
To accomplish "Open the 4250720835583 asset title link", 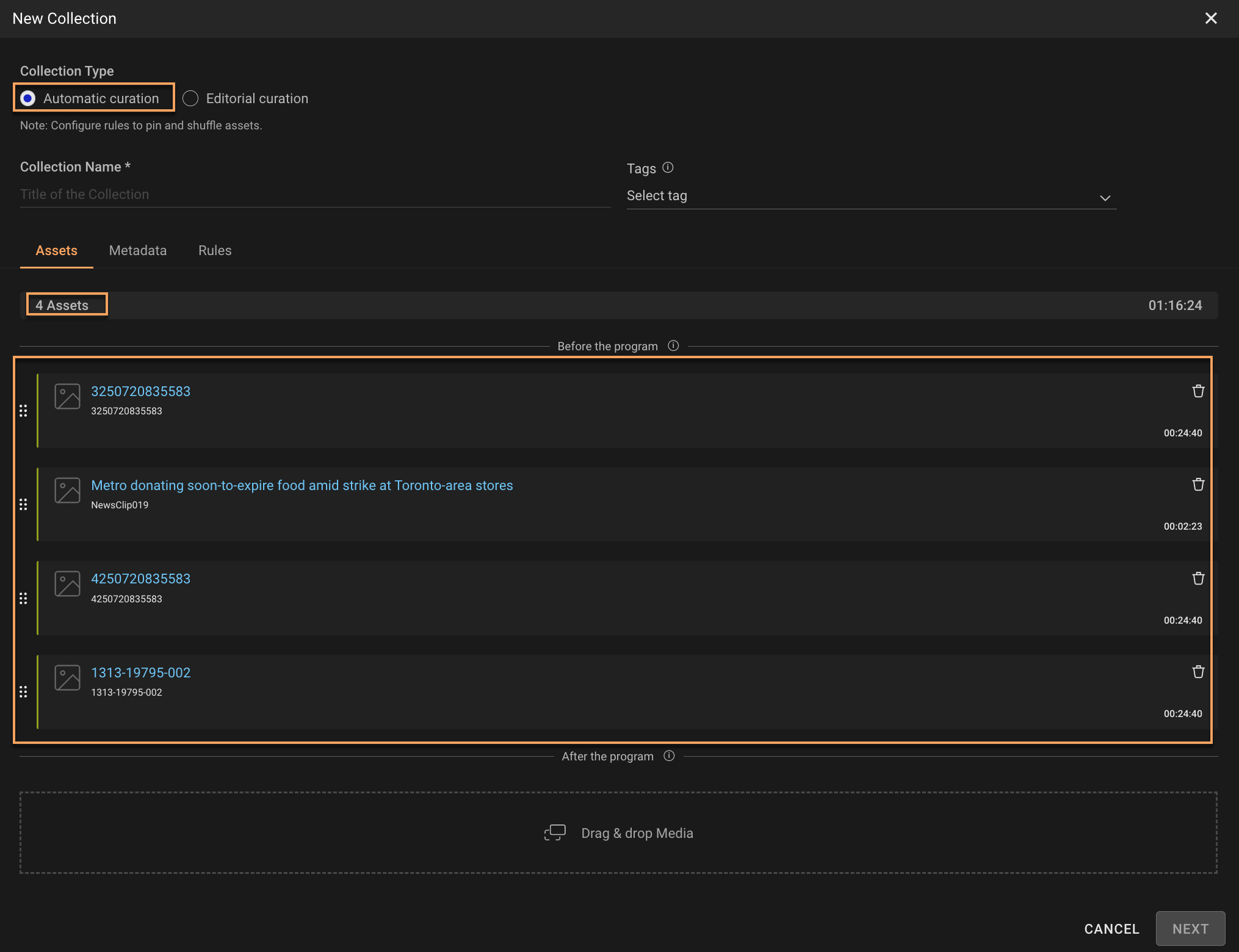I will pyautogui.click(x=140, y=579).
